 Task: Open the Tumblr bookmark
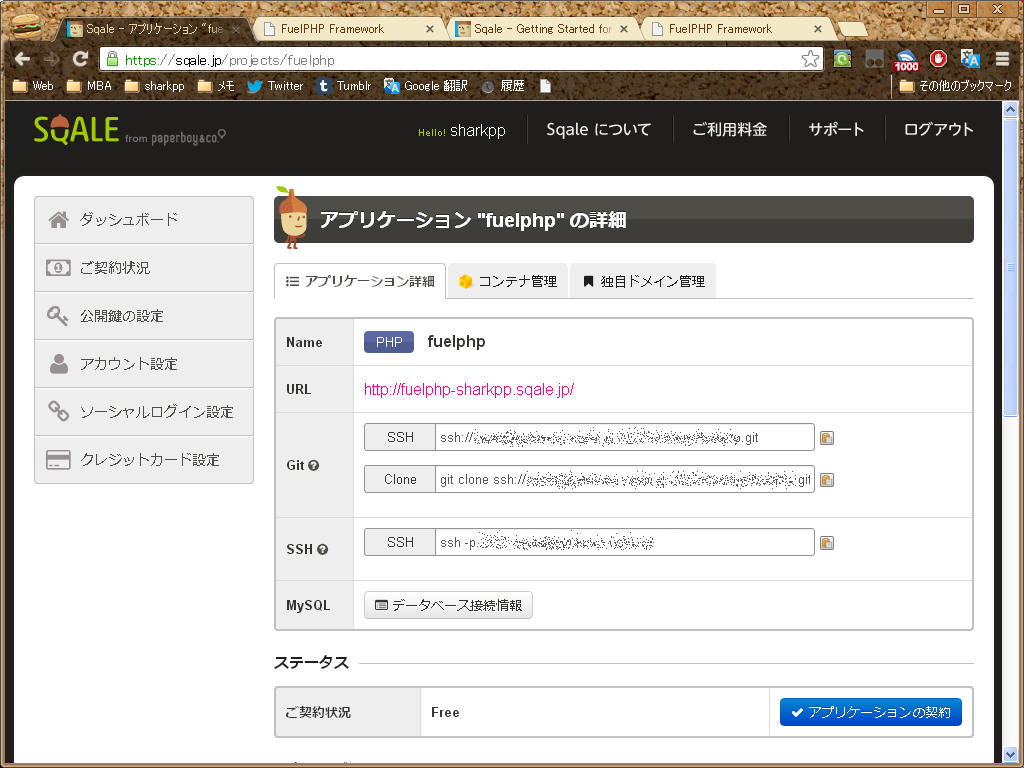[344, 86]
